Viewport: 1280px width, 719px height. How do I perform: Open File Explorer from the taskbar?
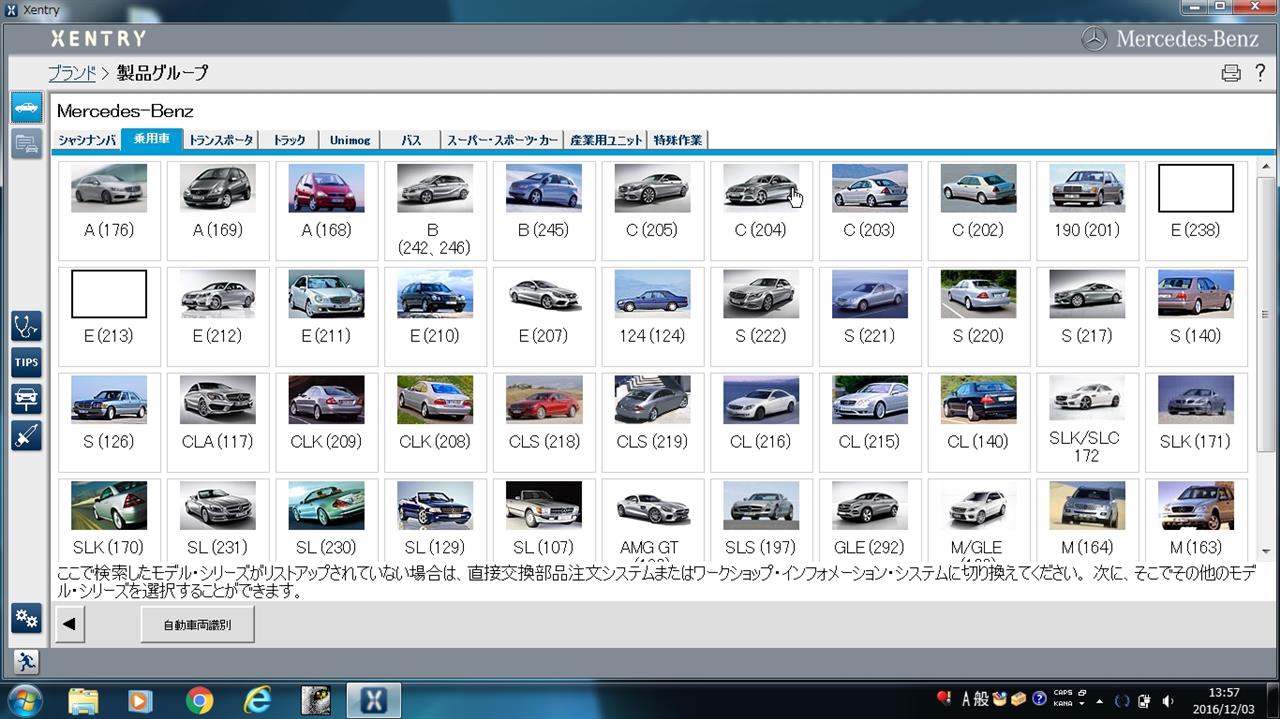click(x=84, y=700)
